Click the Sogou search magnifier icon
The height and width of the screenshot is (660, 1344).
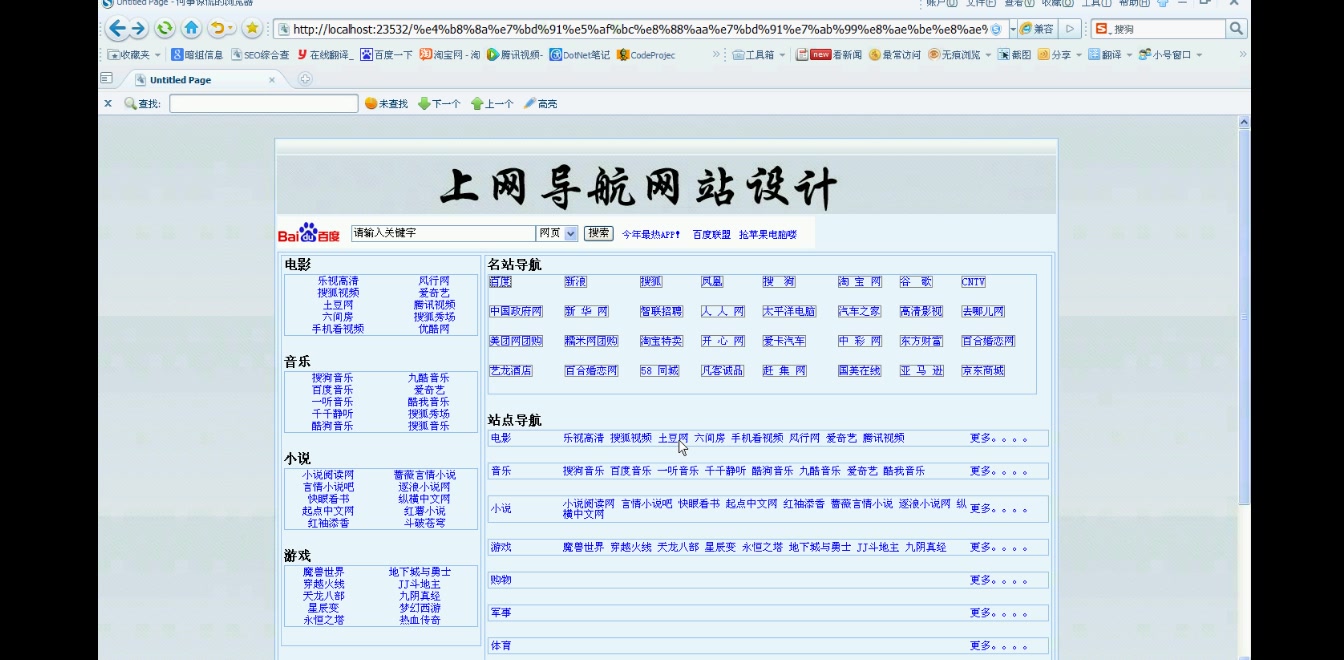pos(1236,29)
